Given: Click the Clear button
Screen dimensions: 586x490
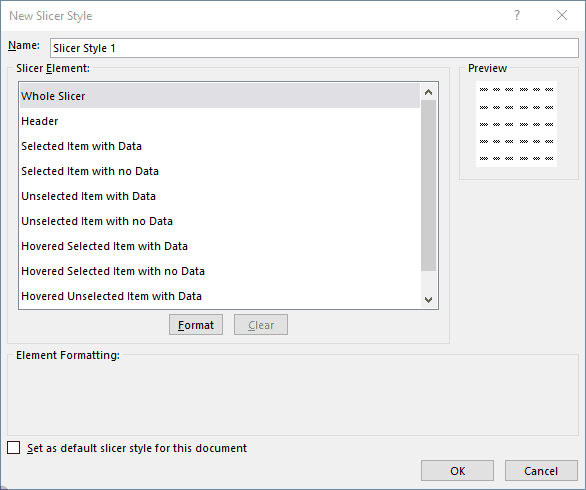Looking at the screenshot, I should pyautogui.click(x=261, y=325).
